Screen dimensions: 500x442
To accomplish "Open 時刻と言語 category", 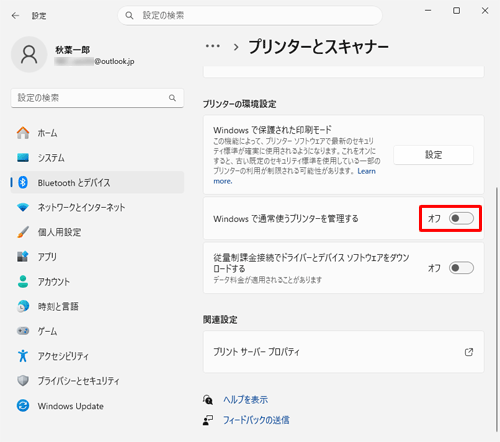I will point(97,306).
